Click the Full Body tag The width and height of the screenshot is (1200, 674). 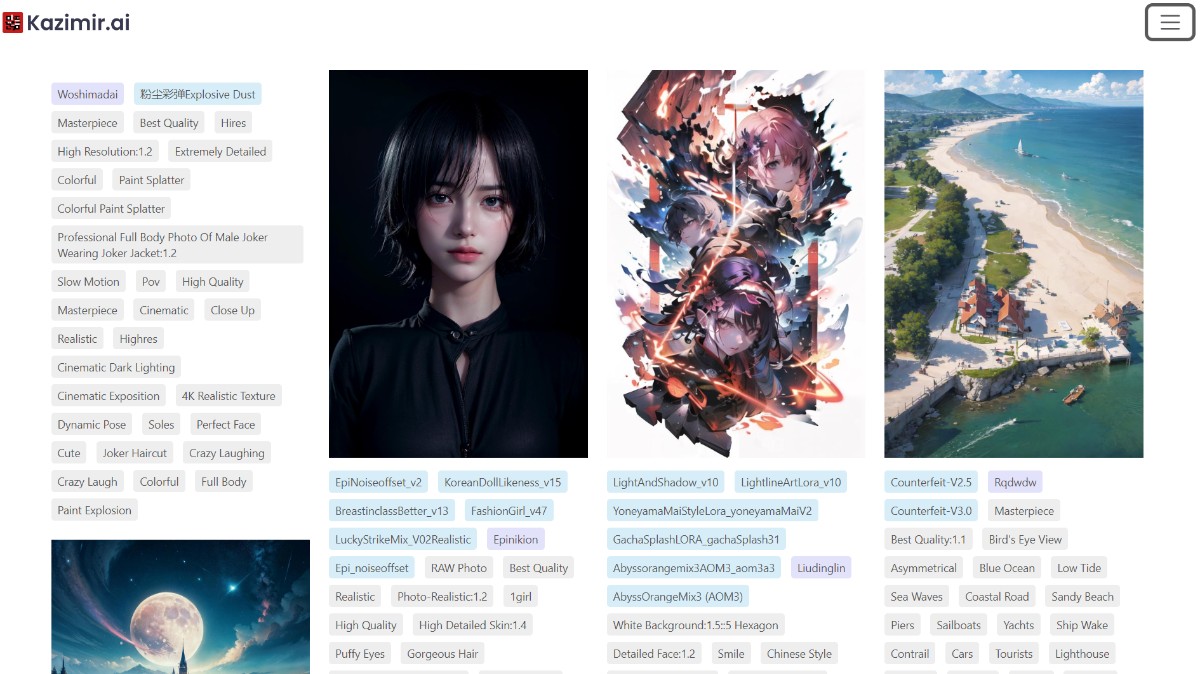224,482
